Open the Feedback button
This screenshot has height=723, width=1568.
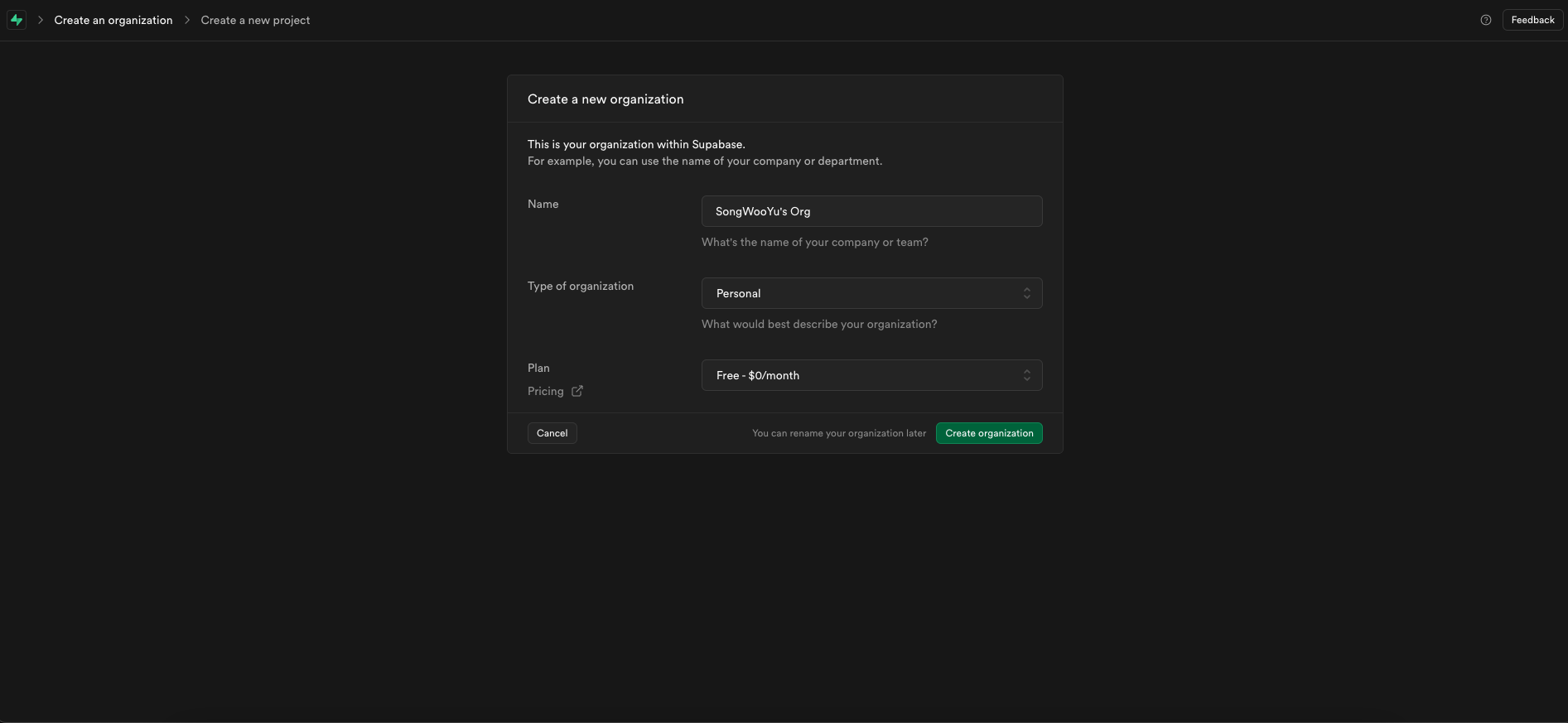1532,20
